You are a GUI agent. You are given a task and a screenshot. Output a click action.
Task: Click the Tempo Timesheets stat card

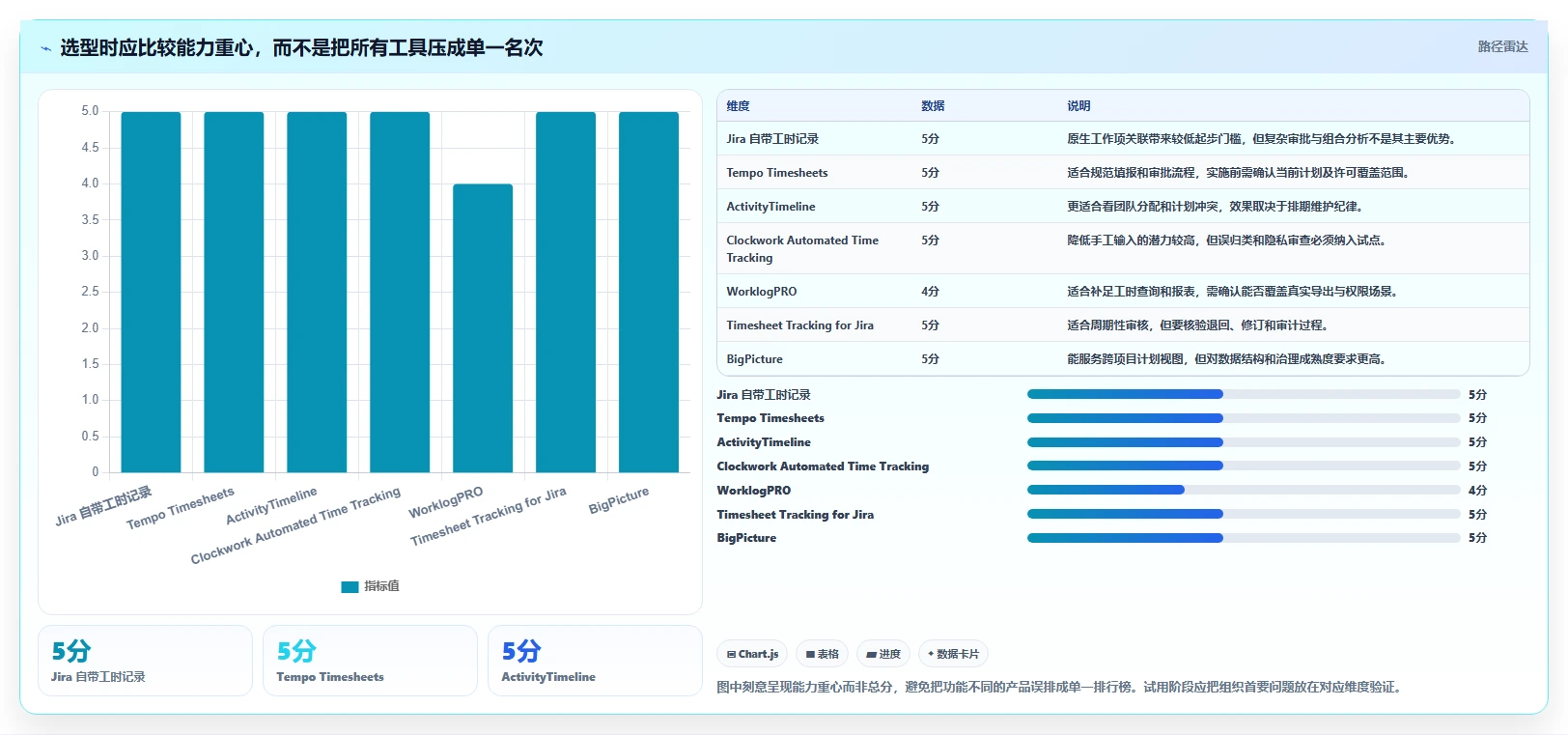(370, 661)
